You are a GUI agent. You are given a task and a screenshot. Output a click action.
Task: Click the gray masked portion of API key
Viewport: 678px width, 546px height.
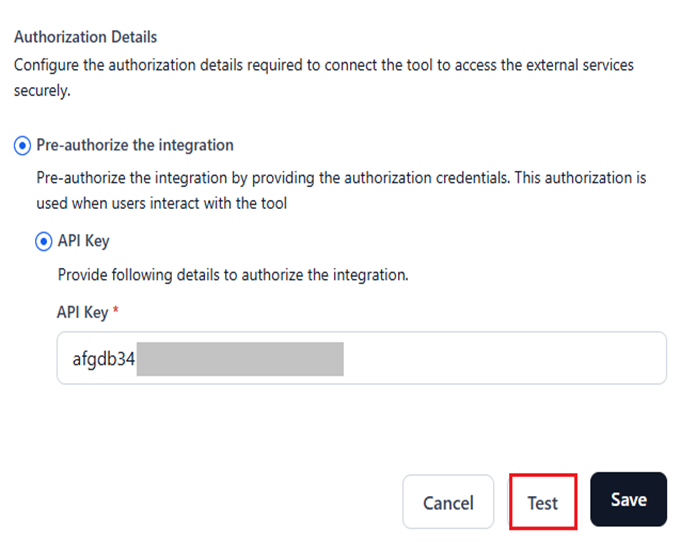coord(240,359)
